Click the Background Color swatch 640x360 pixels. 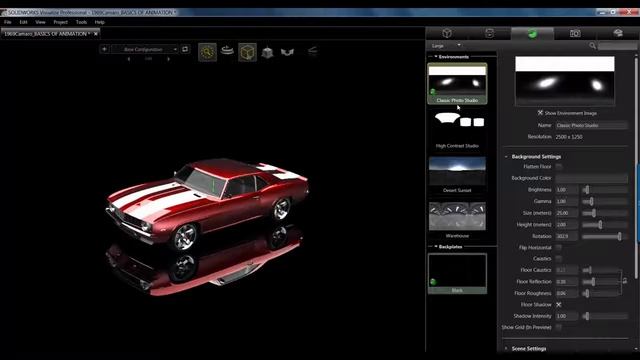click(x=591, y=178)
